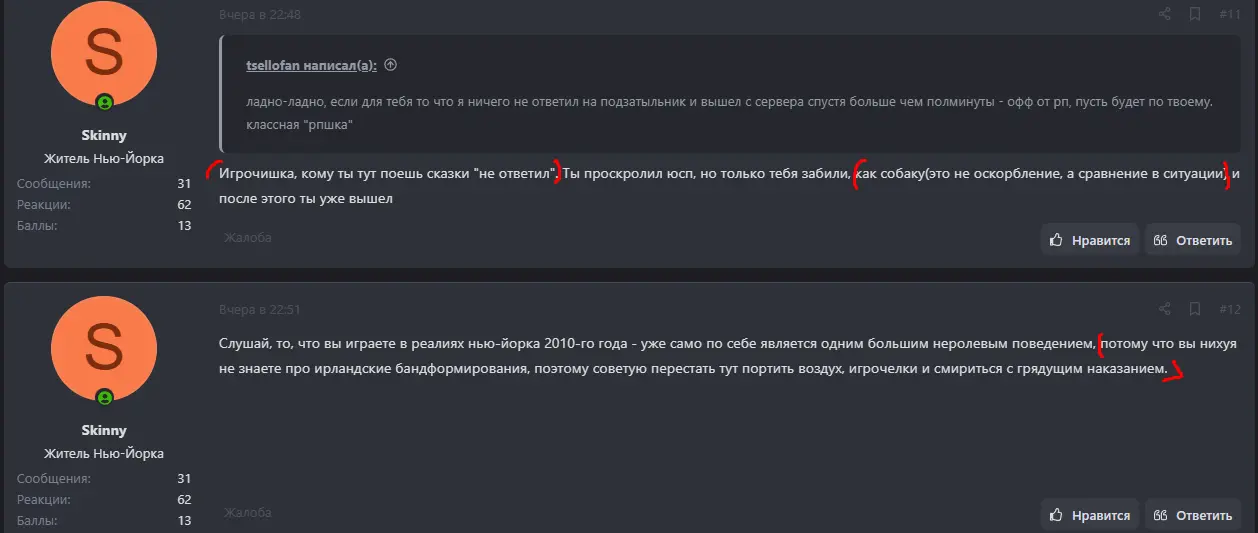Screen dimensions: 1258x533
Task: Click the share icon on post #12
Action: pos(1164,309)
